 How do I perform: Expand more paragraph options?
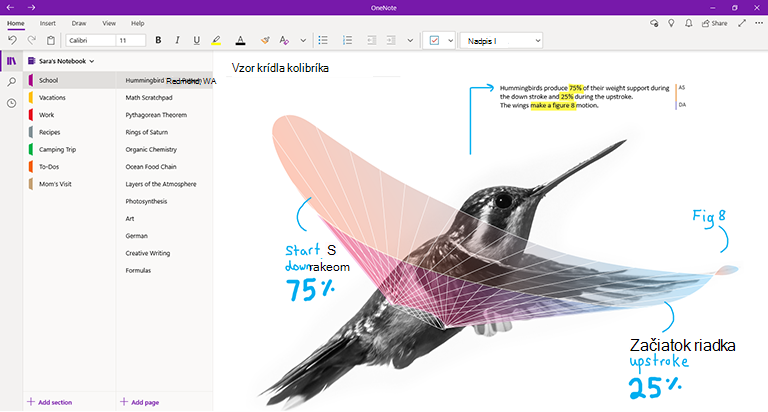point(410,41)
